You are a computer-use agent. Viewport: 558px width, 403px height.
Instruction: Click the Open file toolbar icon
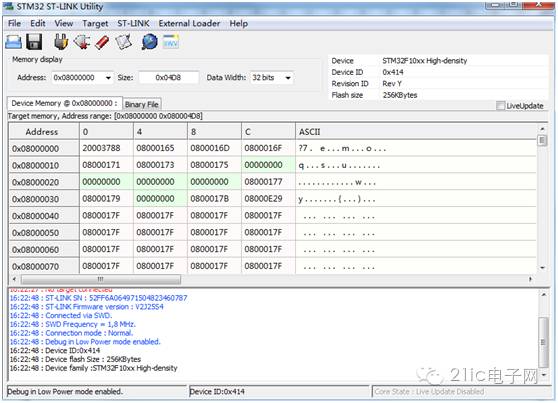click(x=14, y=42)
